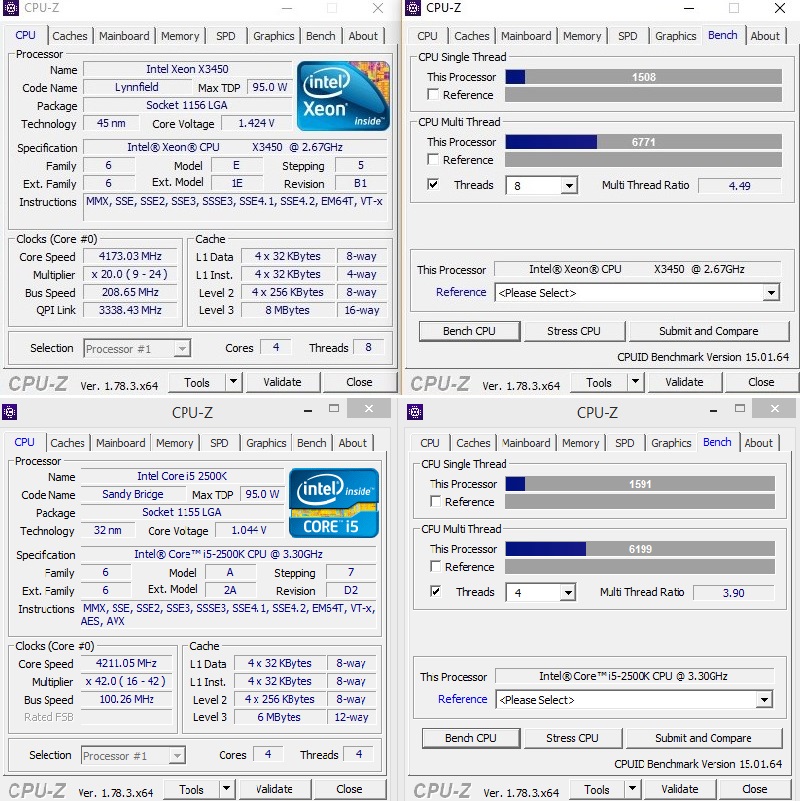
Task: Toggle Threads checkbox in i5 Bench window
Action: 435,592
